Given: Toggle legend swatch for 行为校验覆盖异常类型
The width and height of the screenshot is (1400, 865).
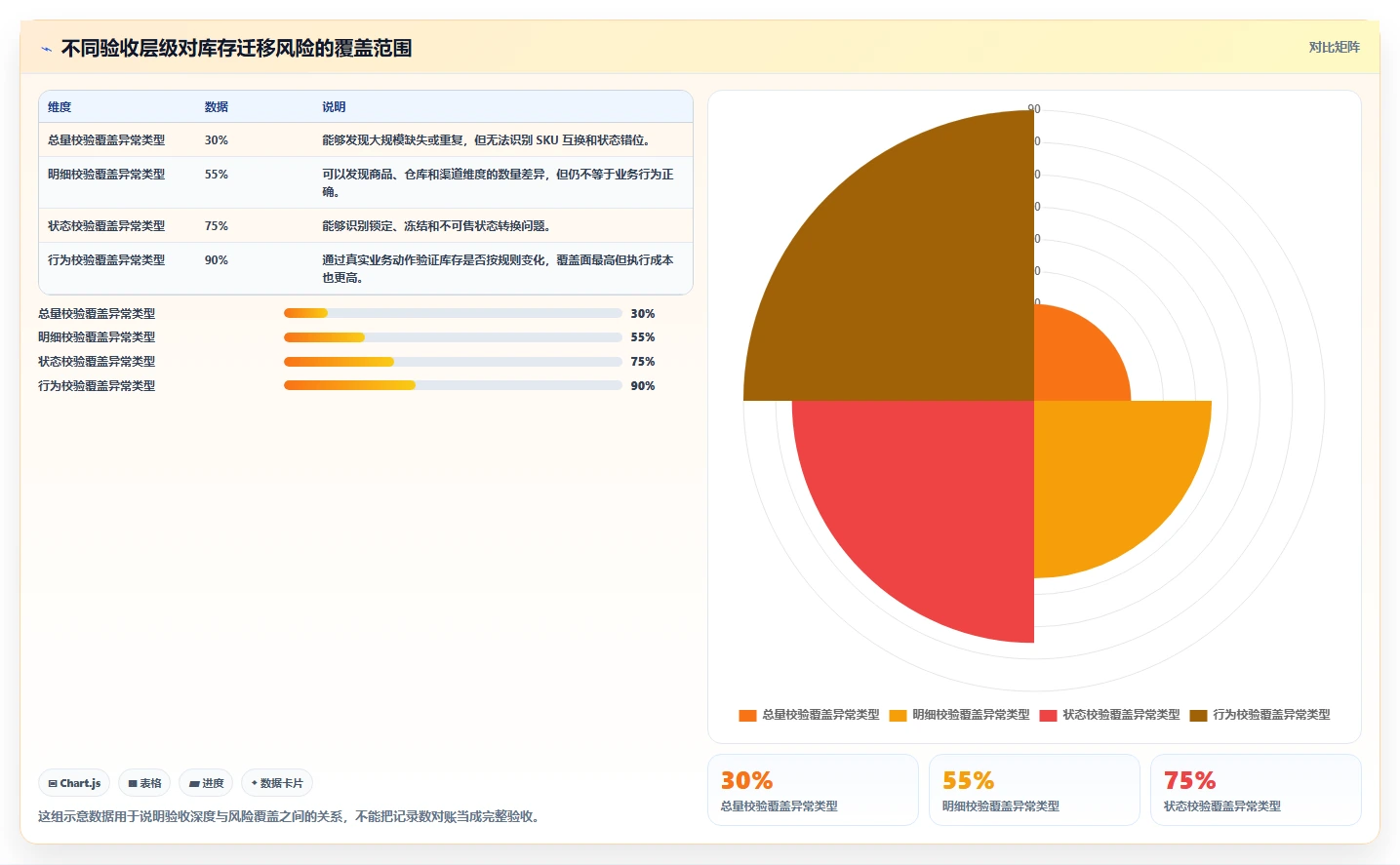Looking at the screenshot, I should click(x=1198, y=715).
